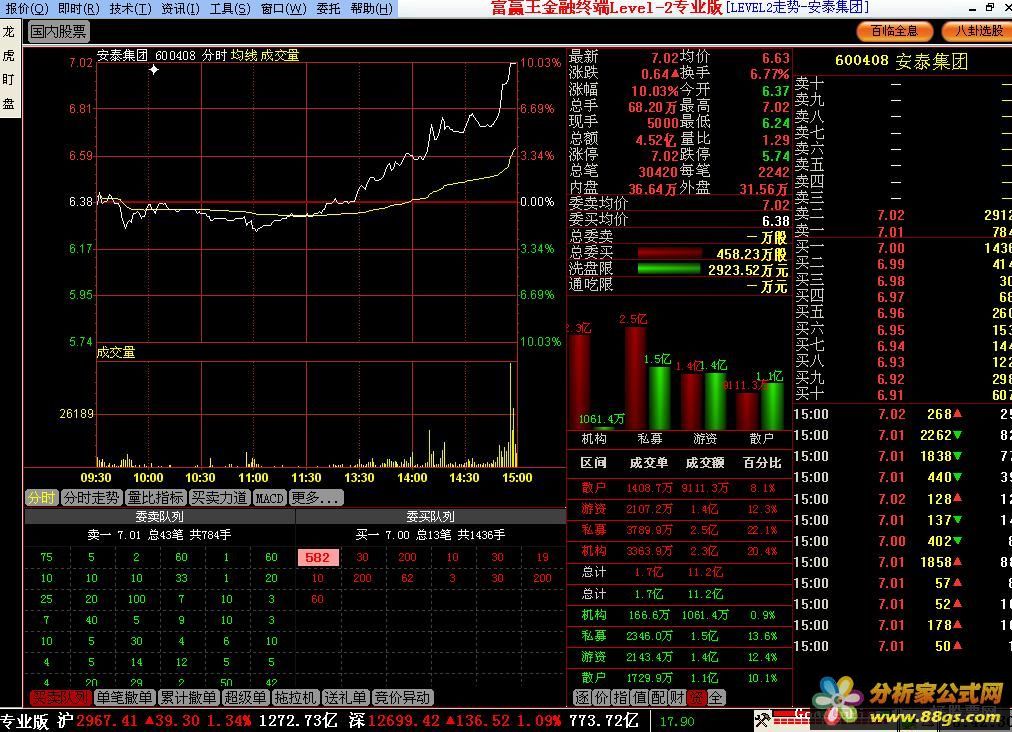Viewport: 1012px width, 732px height.
Task: Select the 拖拉机 bottom tab
Action: tap(295, 698)
